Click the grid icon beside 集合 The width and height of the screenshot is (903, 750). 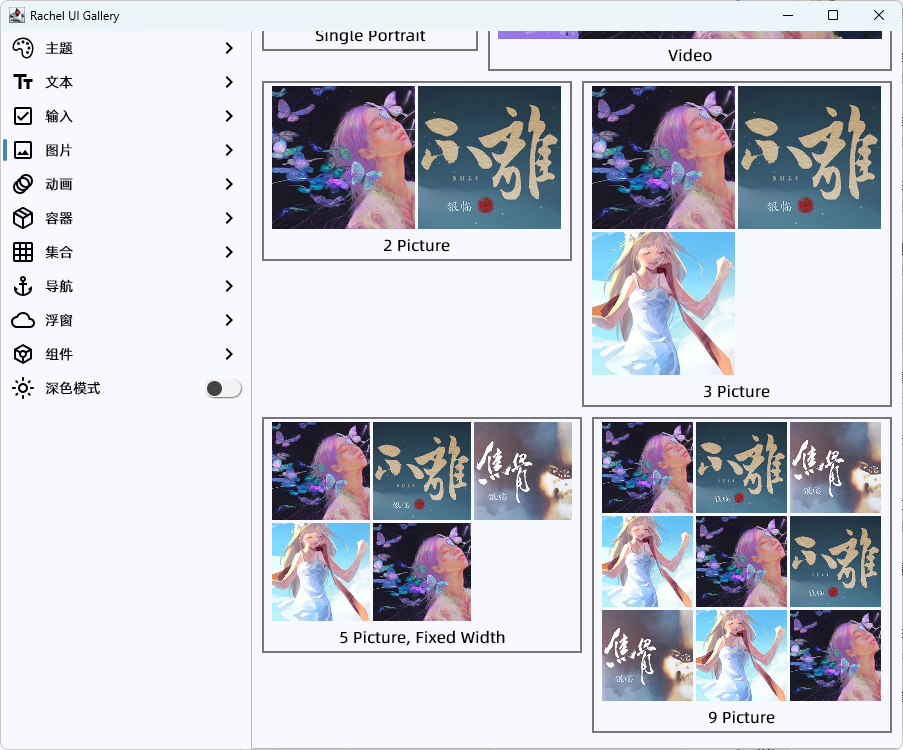(x=23, y=252)
